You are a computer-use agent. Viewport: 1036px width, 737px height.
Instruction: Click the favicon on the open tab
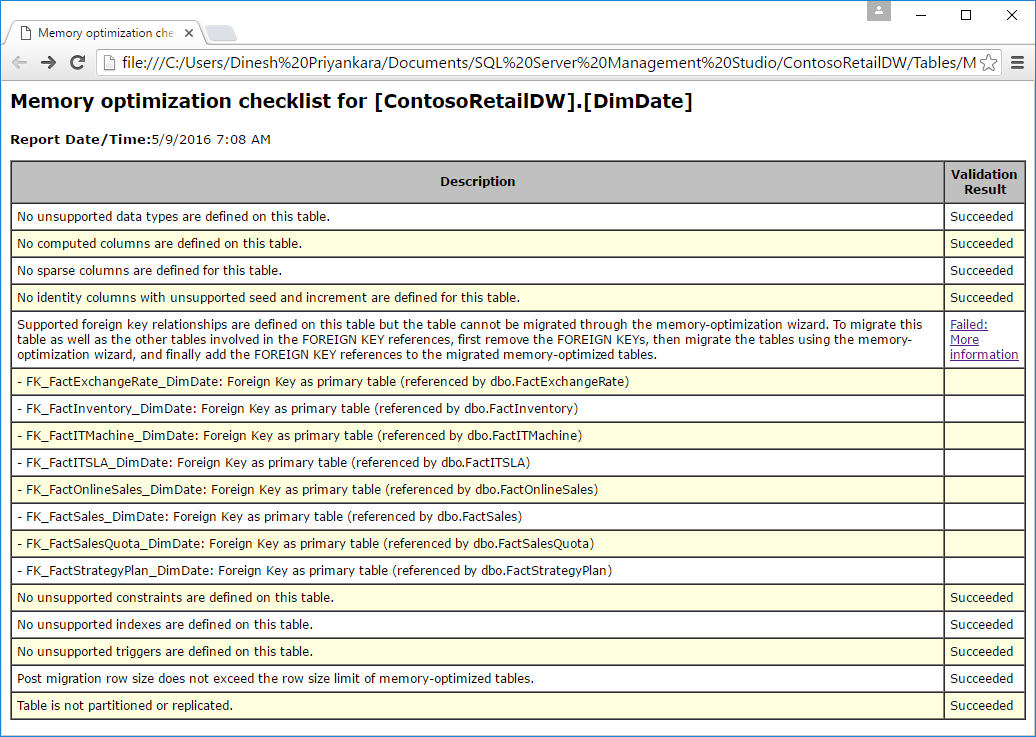click(x=28, y=32)
